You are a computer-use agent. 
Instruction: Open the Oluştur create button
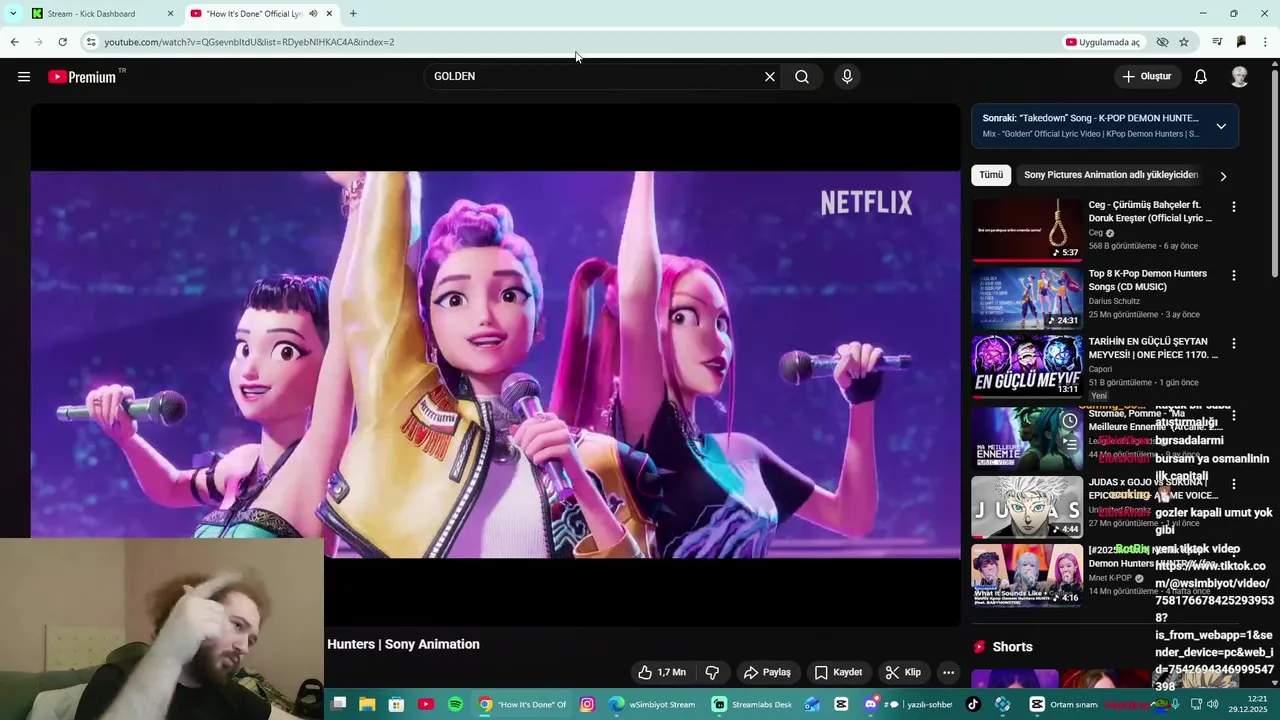click(x=1147, y=77)
